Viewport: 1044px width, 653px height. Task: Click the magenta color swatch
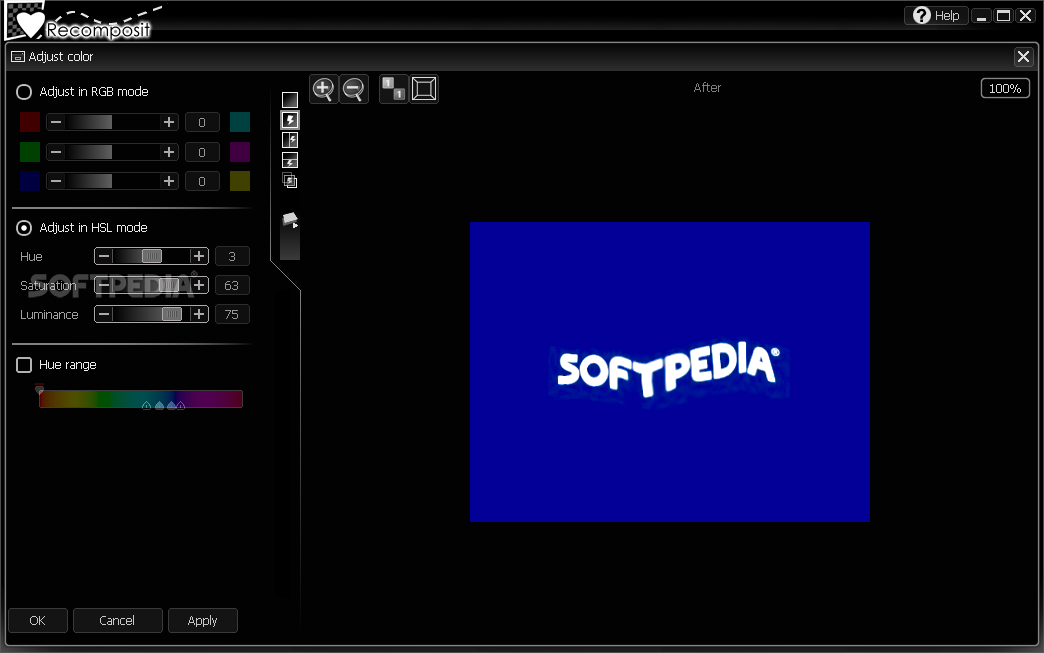click(240, 152)
